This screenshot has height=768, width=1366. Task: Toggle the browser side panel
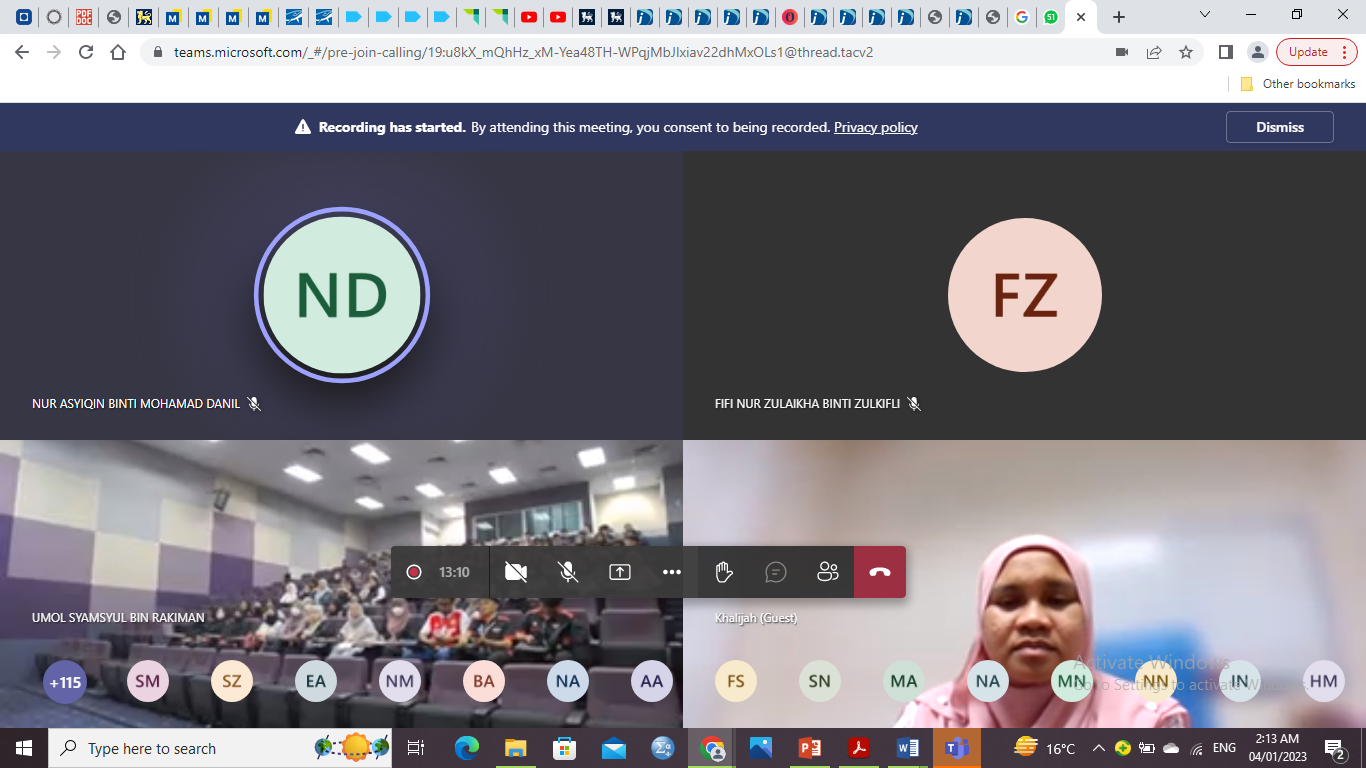[1226, 52]
